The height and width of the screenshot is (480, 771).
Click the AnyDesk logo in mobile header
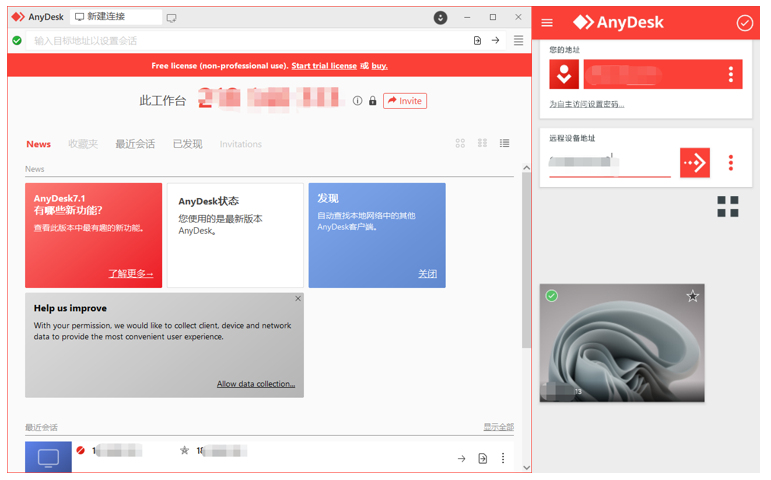point(618,22)
